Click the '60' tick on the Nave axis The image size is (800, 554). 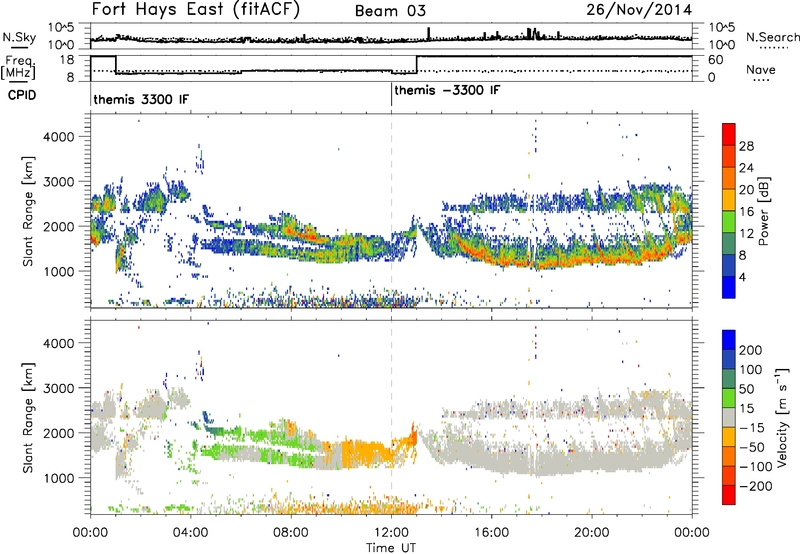[716, 60]
